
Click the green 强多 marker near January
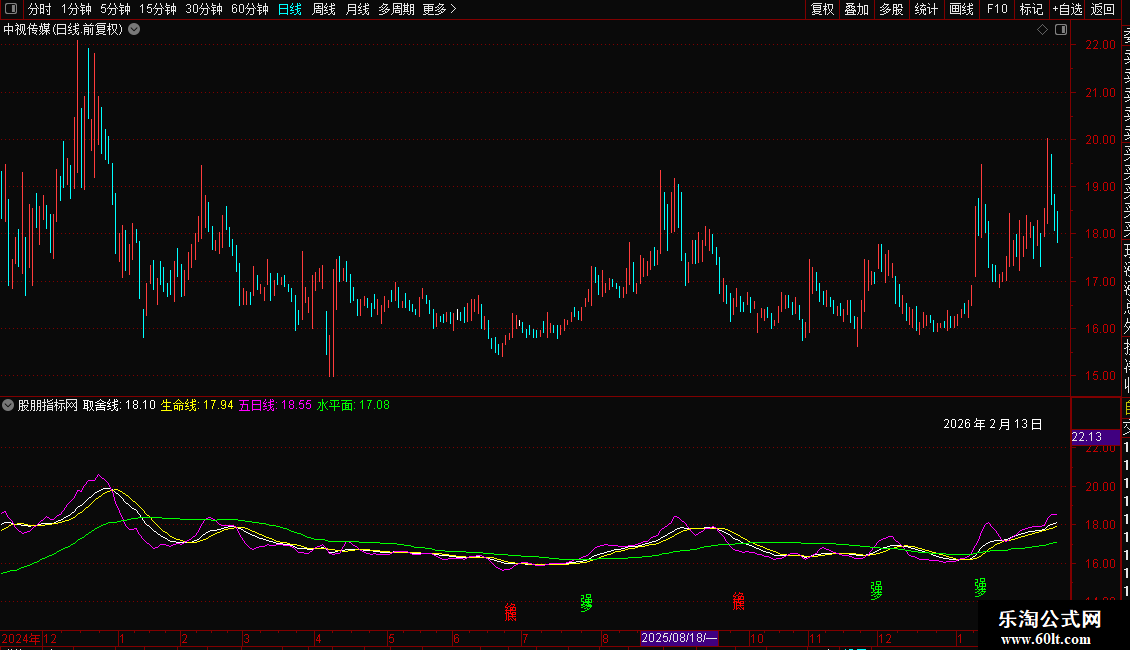click(980, 587)
